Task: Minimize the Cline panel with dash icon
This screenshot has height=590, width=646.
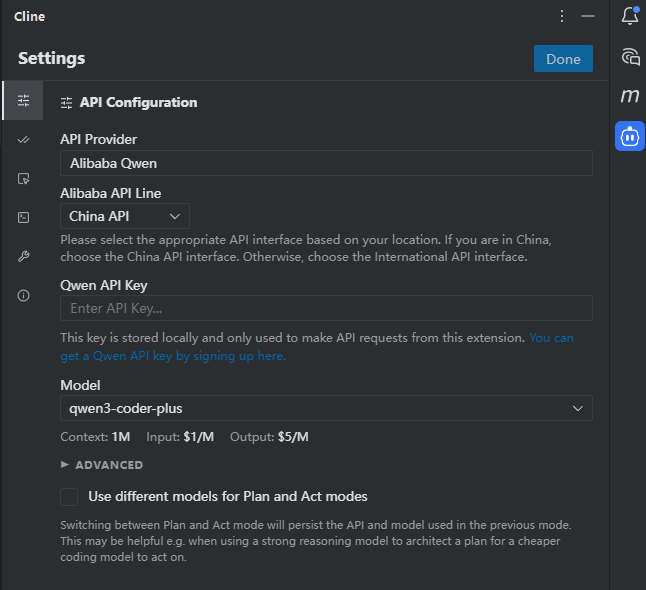Action: tap(588, 16)
